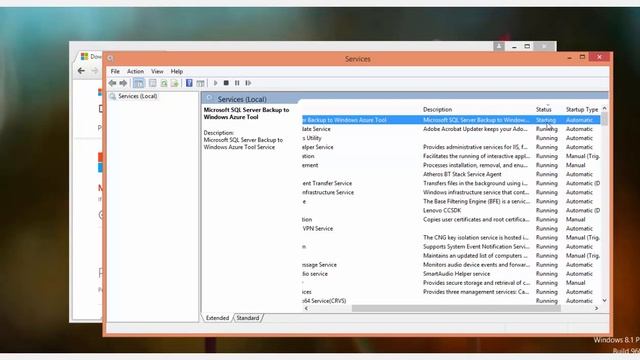Viewport: 640px width, 360px height.
Task: Select 'Provides three management services' row
Action: 451,292
